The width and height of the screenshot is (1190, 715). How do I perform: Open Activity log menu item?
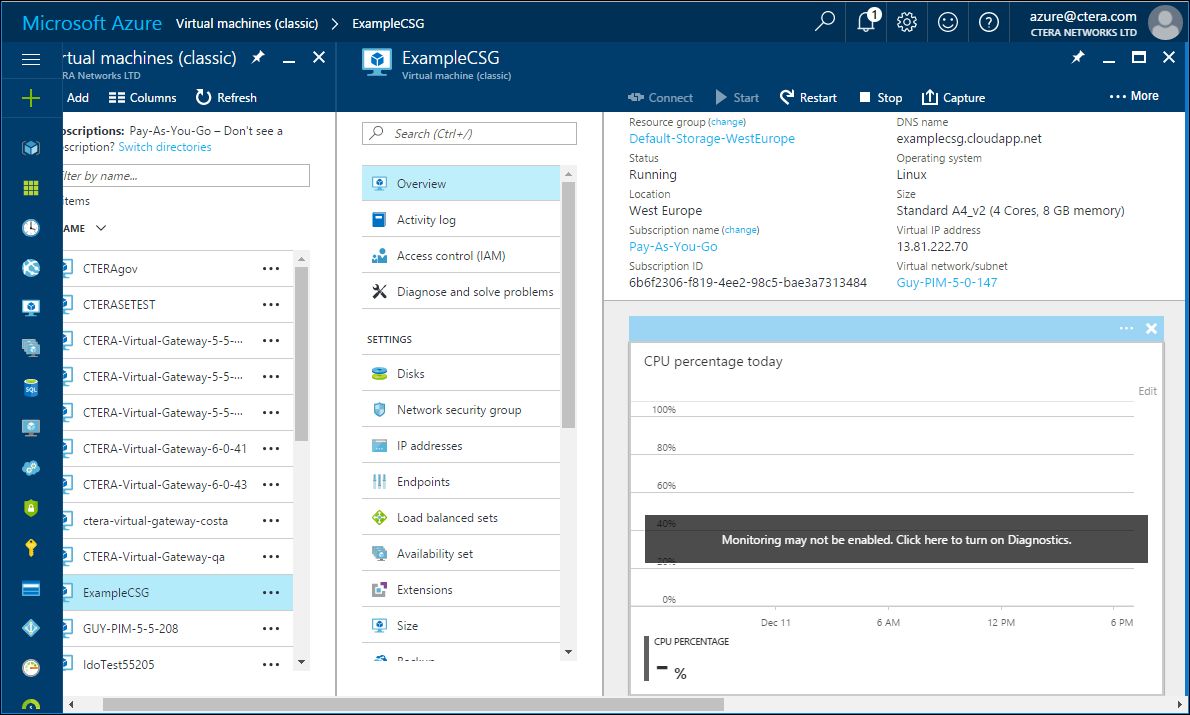click(461, 219)
